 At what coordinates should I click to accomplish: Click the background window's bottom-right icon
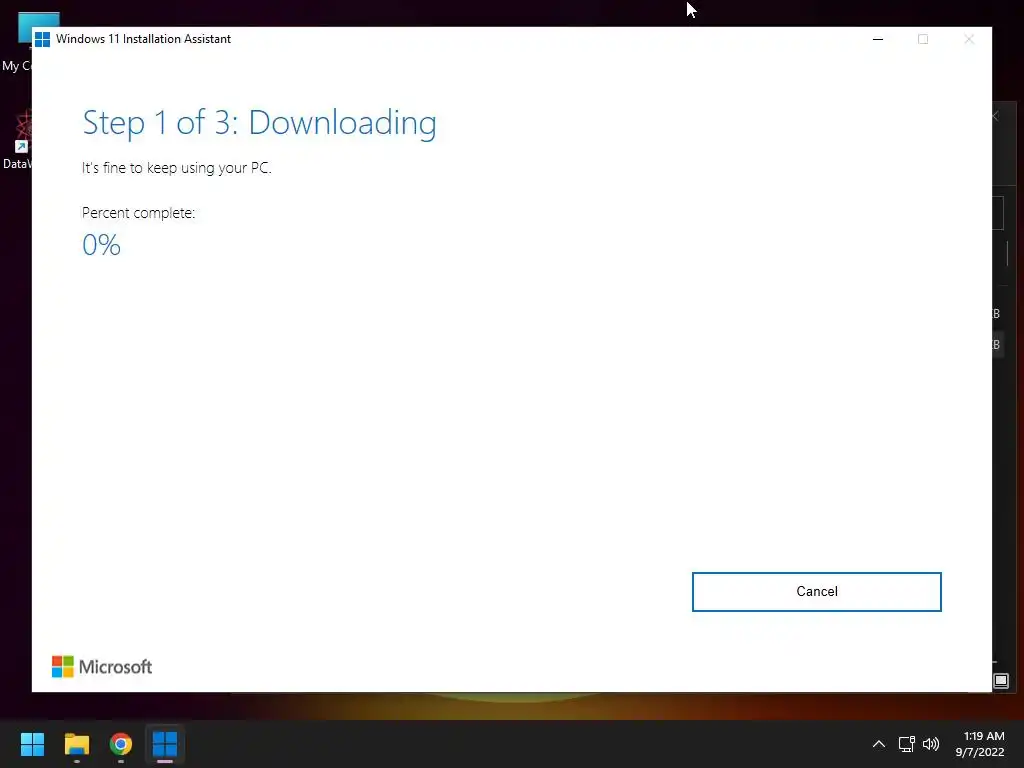point(1001,681)
